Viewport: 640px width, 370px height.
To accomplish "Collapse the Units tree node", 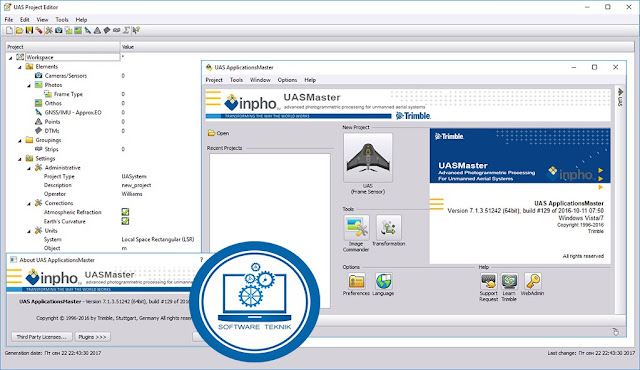I will [29, 231].
